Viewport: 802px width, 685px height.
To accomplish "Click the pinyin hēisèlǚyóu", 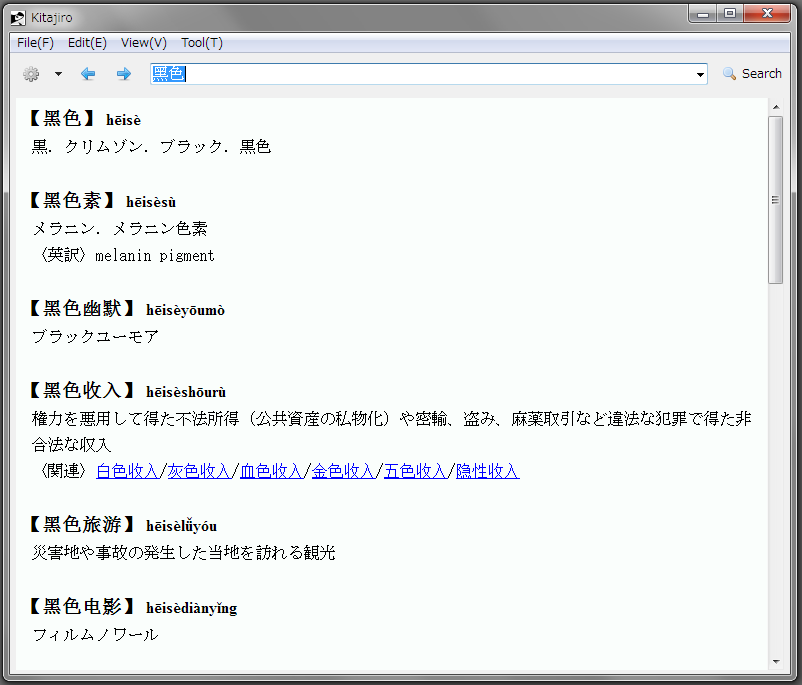I will click(x=181, y=526).
